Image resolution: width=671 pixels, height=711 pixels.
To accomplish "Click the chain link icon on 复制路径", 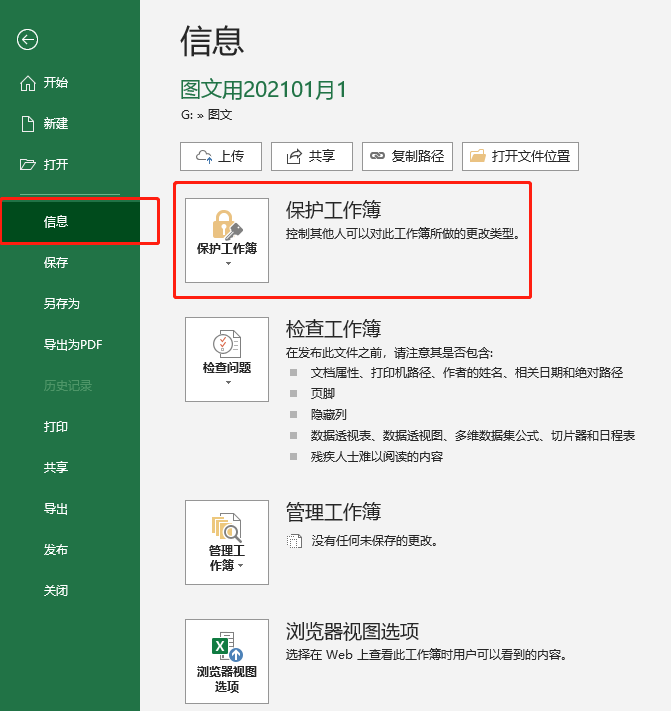I will [x=377, y=156].
